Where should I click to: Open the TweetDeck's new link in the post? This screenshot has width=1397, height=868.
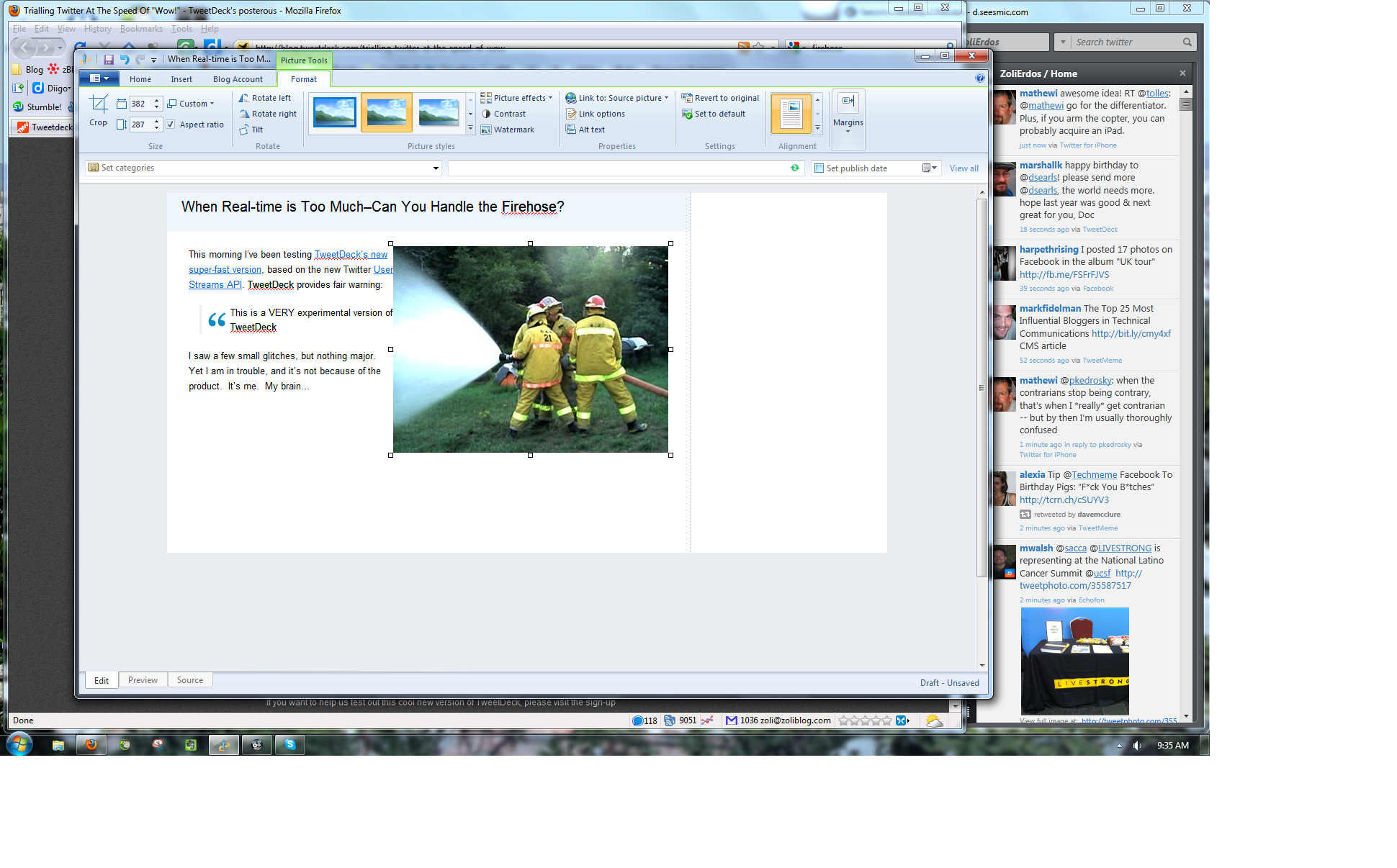[x=351, y=254]
